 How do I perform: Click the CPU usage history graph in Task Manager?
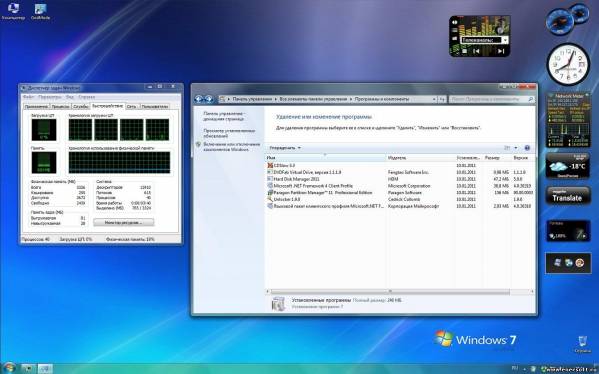click(119, 130)
